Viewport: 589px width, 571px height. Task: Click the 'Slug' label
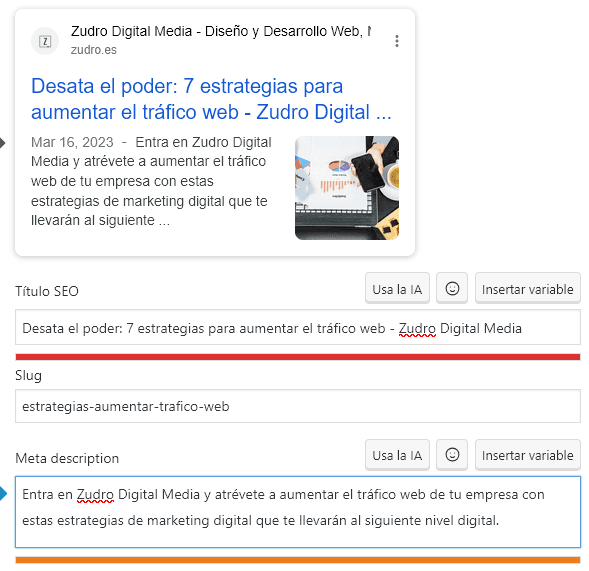[29, 375]
